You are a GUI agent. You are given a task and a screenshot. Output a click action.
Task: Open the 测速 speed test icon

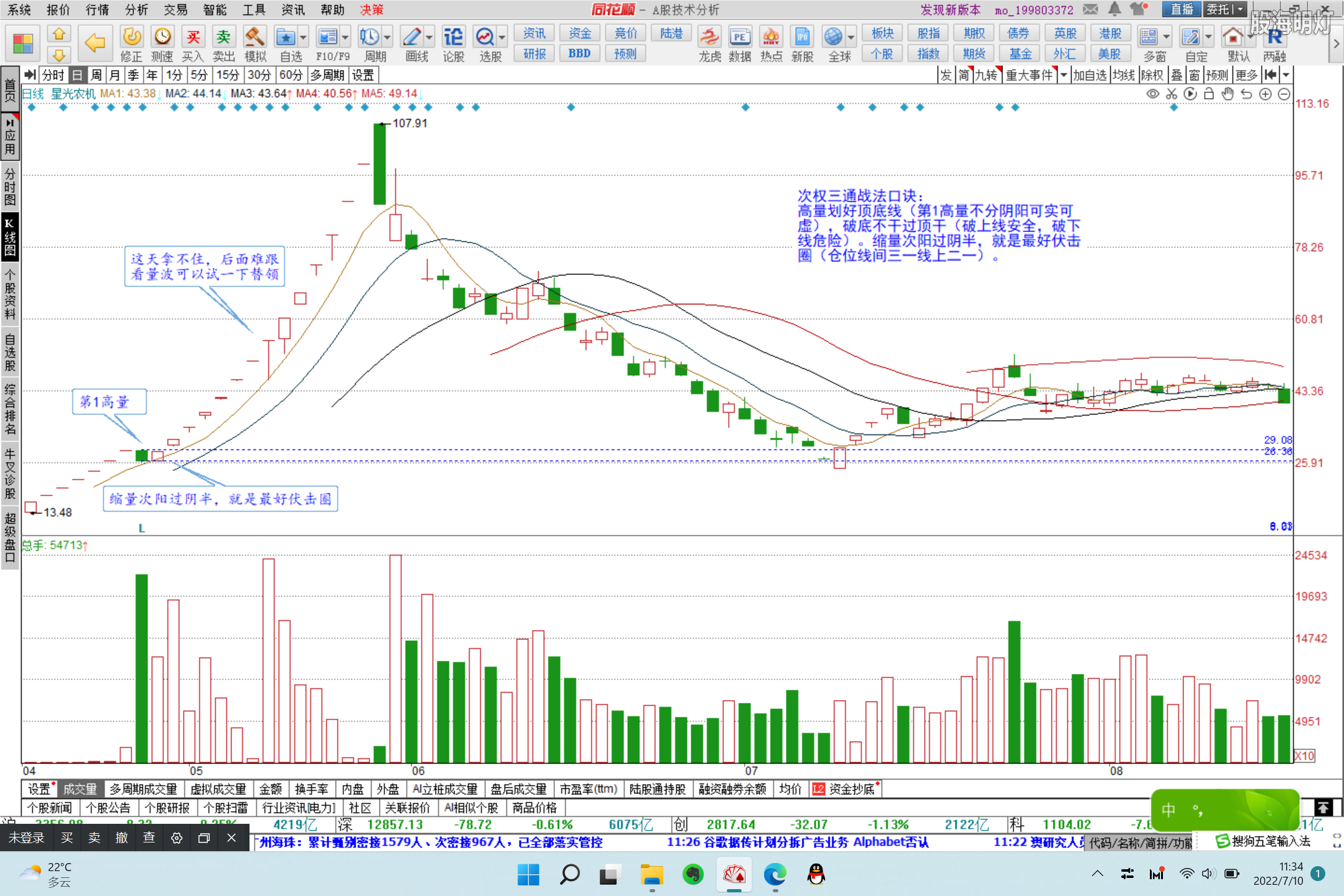point(162,44)
